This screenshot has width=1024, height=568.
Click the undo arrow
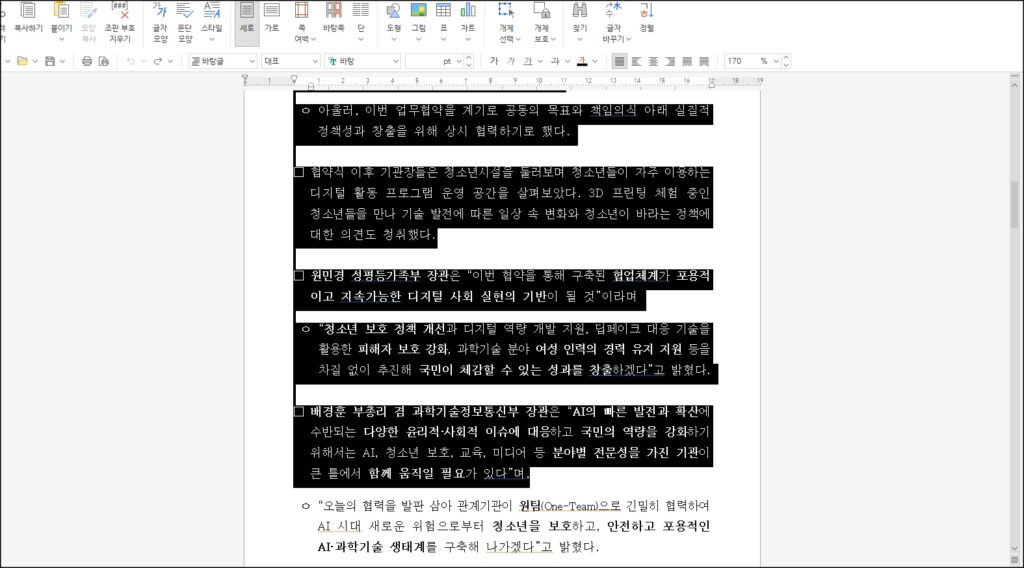131,61
